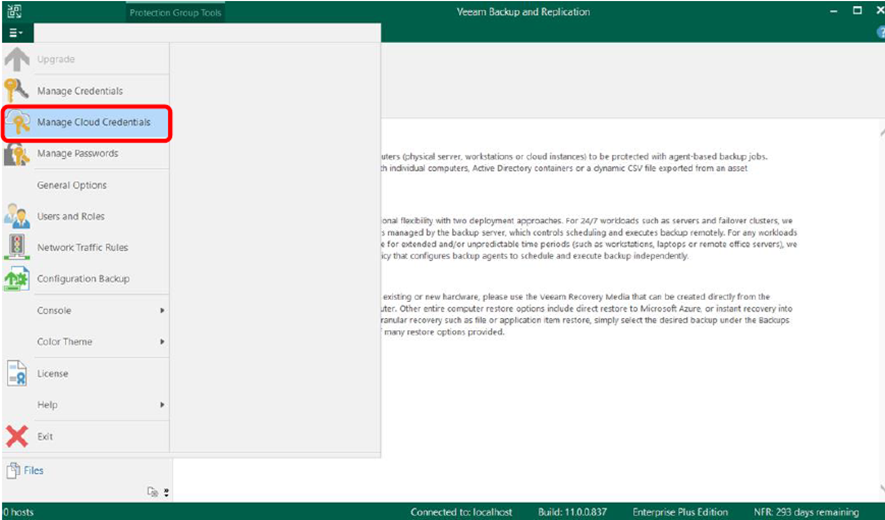The image size is (885, 520).
Task: Click 'Connected to: localhost' status text
Action: (x=462, y=512)
